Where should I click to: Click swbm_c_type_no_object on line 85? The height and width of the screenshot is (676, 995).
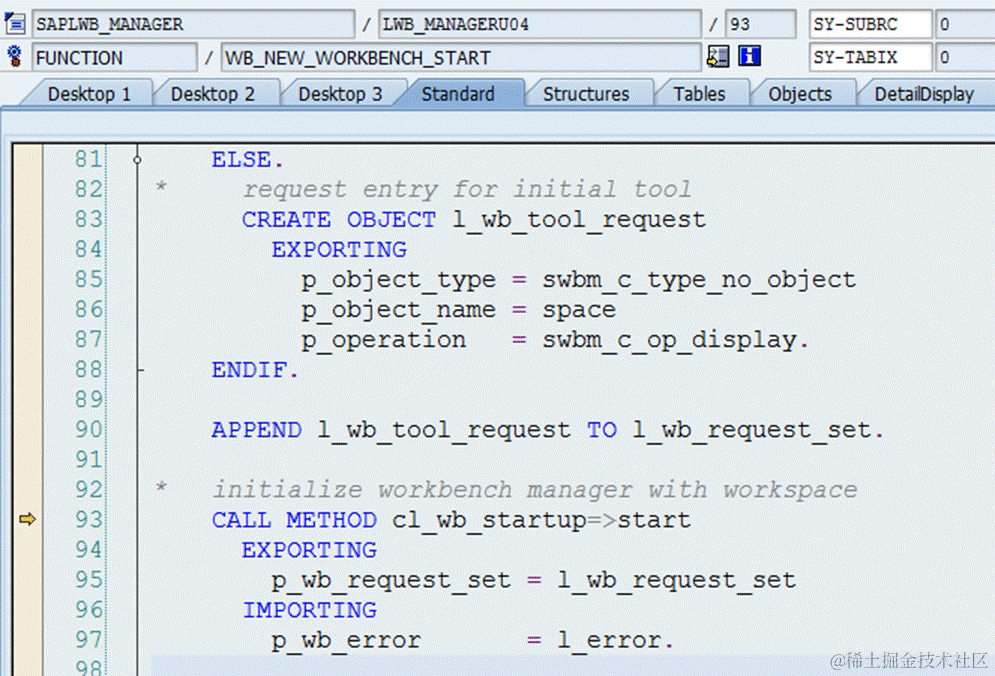[x=699, y=280]
